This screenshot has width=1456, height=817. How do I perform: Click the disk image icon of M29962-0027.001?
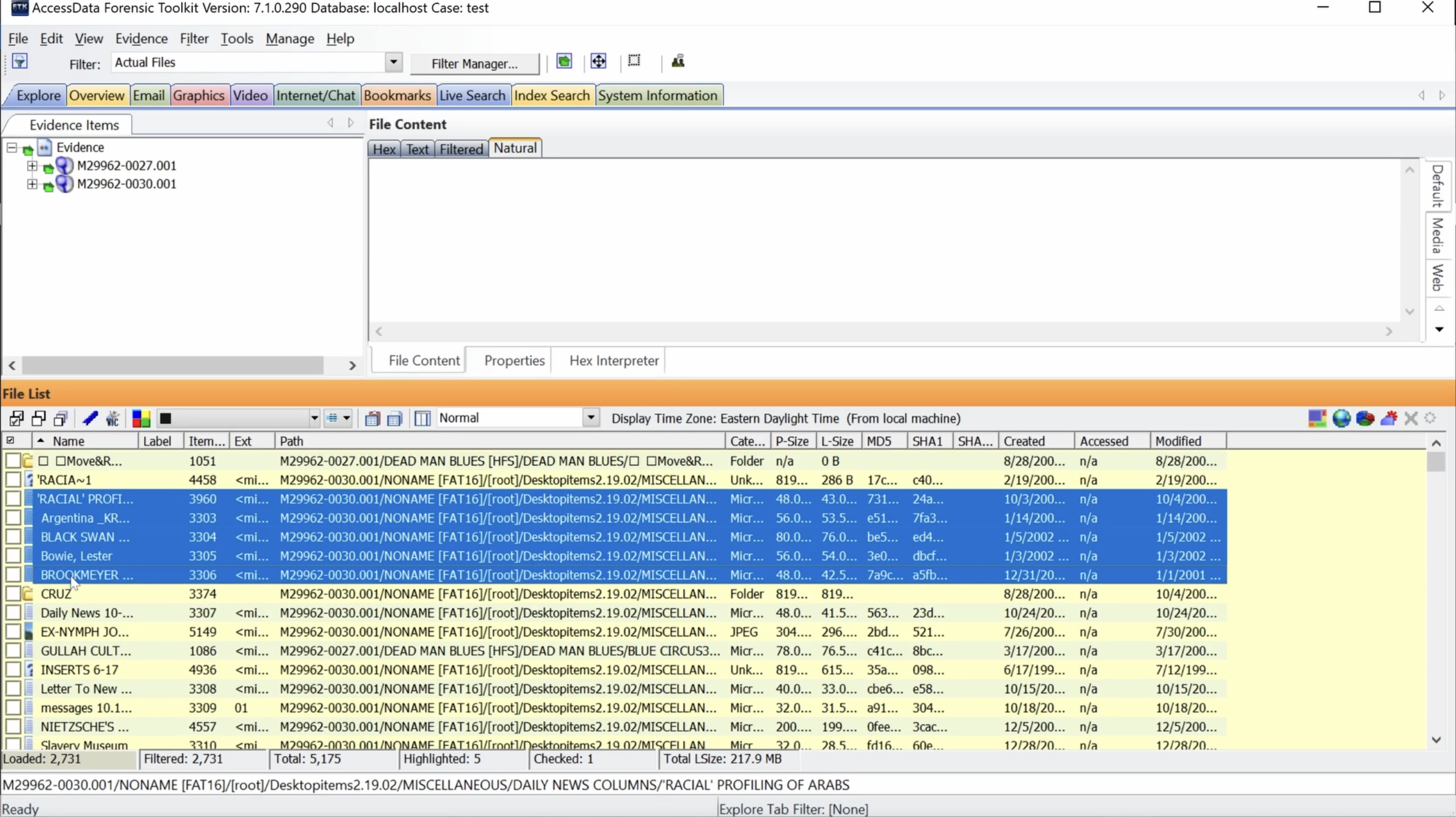[64, 166]
